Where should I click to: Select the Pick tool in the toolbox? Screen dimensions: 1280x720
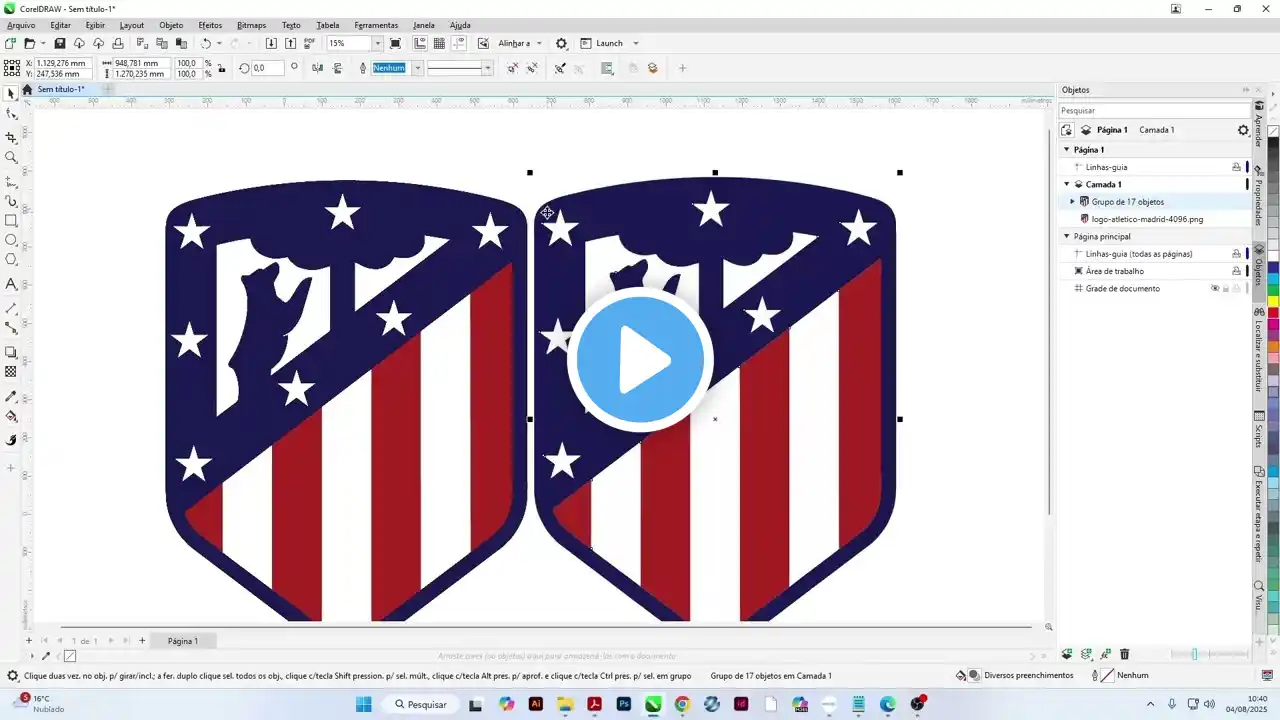click(11, 93)
